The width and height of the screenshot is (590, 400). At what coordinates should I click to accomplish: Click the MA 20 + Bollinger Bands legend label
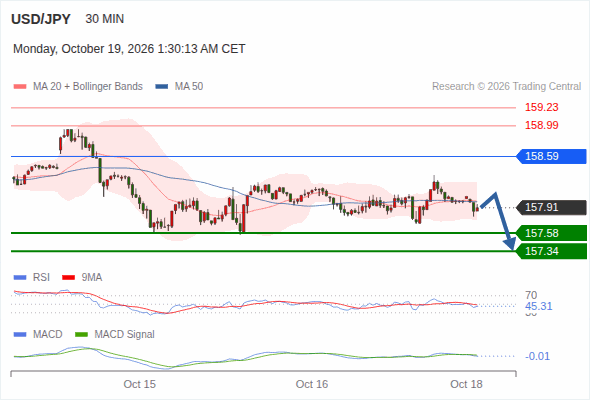click(88, 87)
